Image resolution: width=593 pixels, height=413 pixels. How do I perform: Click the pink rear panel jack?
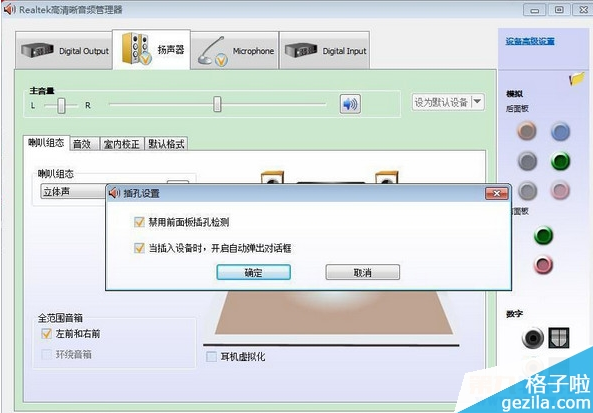point(560,190)
